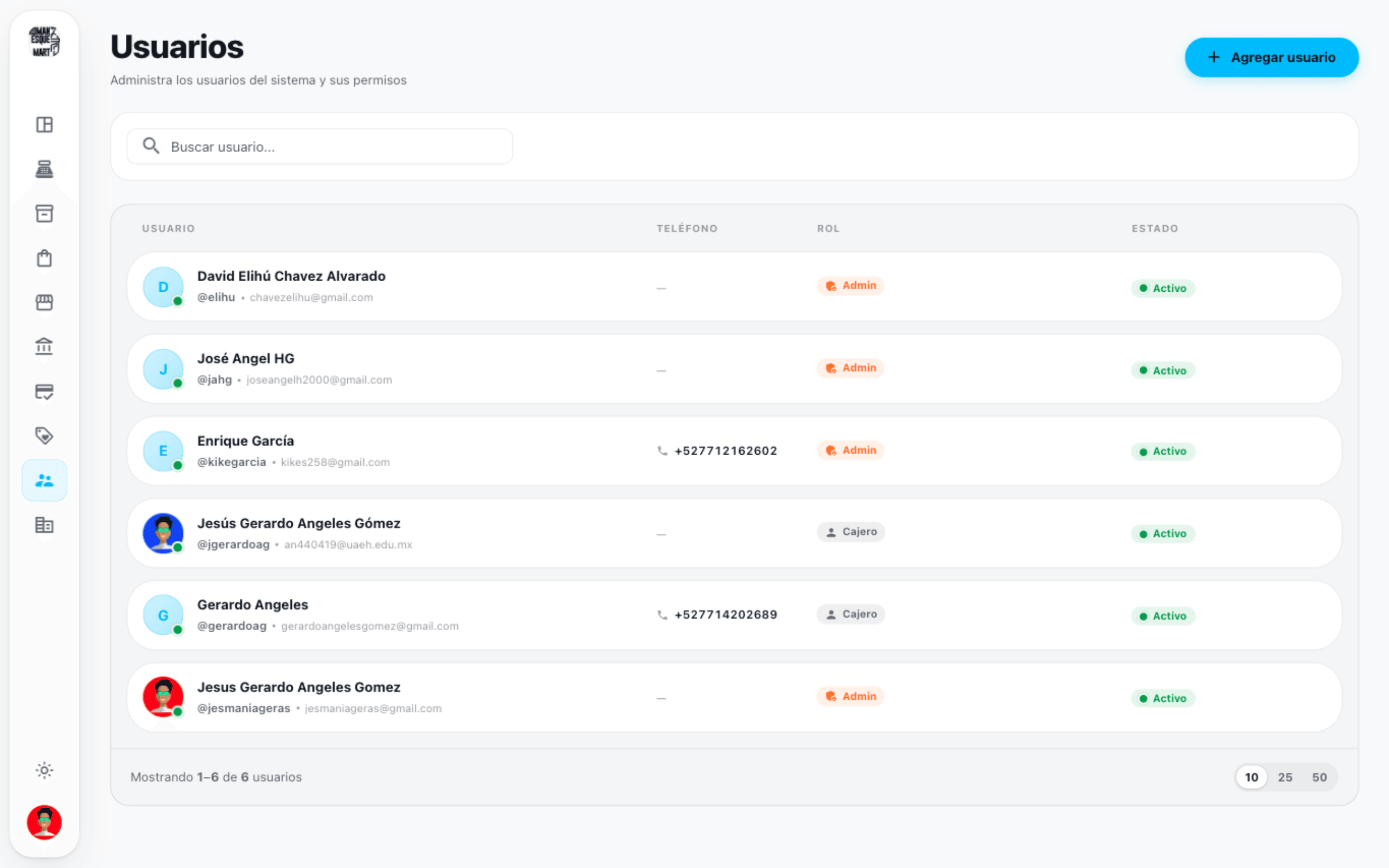Open the storefront icon in sidebar
This screenshot has width=1389, height=868.
pyautogui.click(x=44, y=302)
